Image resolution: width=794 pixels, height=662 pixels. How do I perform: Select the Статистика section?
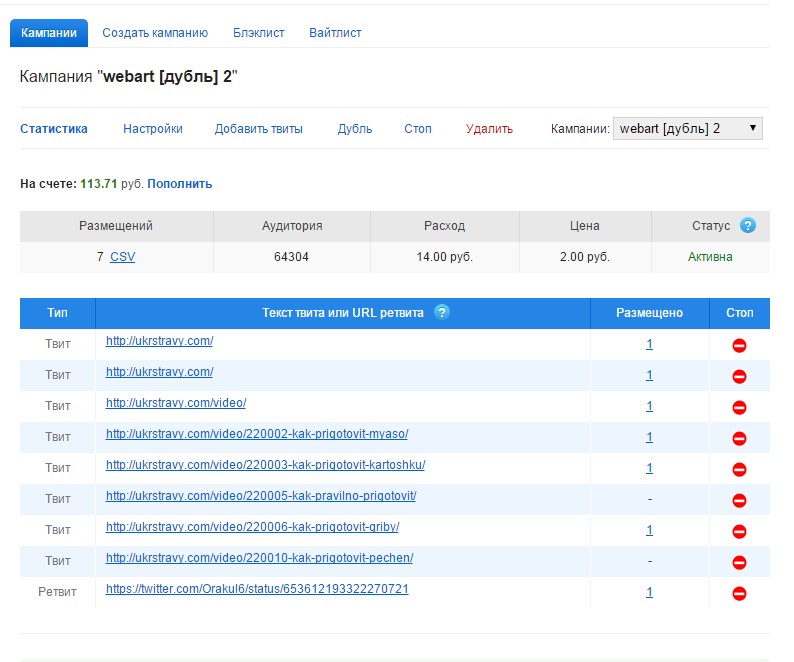click(x=54, y=129)
